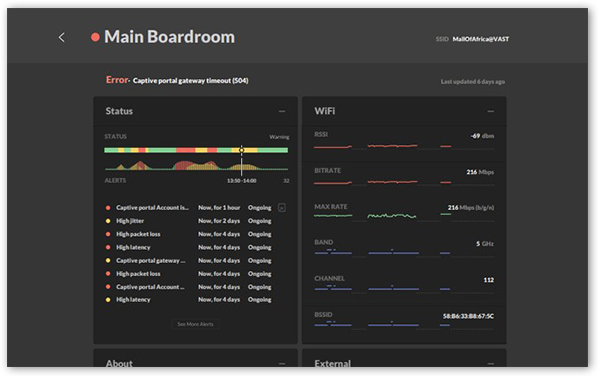Click the MallOfAfrica@VAST SSID label

(481, 39)
